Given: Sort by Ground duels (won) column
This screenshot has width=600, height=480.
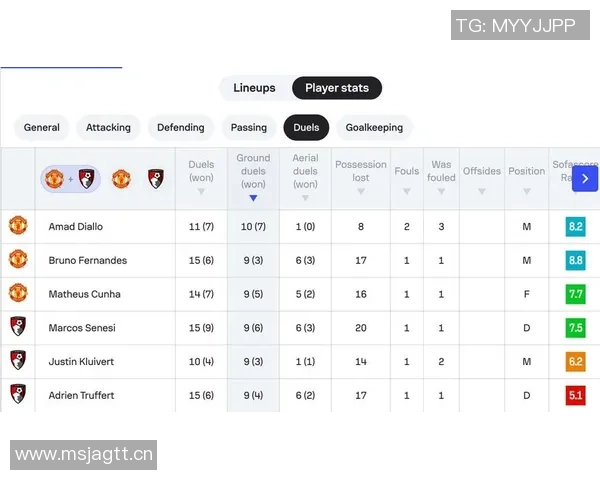Looking at the screenshot, I should coord(253,177).
